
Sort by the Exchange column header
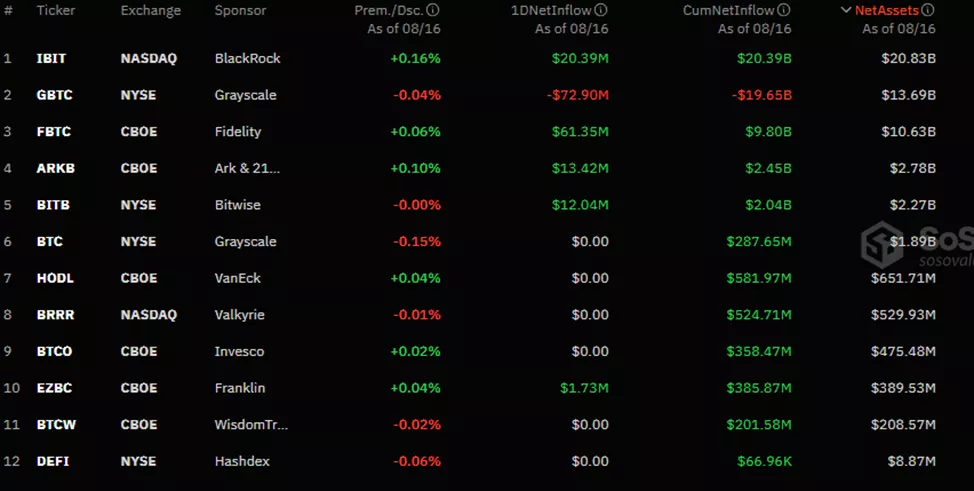coord(151,10)
